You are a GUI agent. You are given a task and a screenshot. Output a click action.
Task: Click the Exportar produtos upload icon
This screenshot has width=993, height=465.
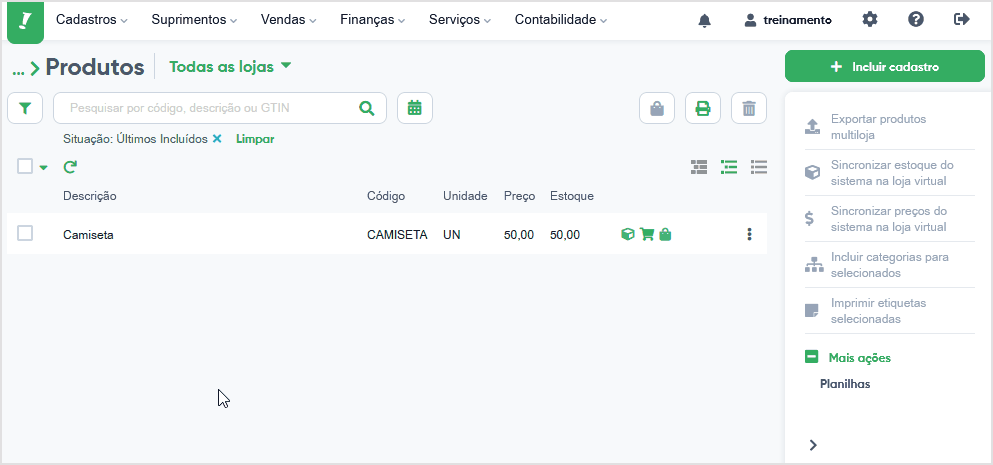[812, 127]
